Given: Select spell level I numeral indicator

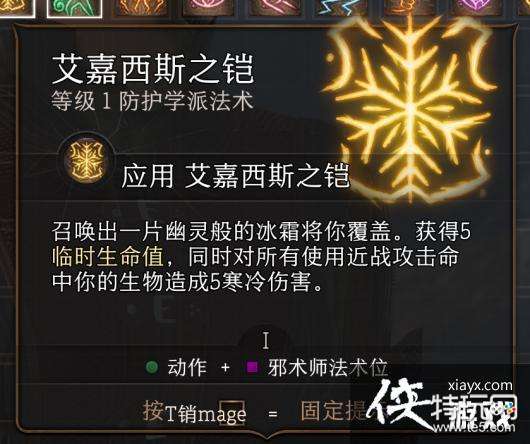Looking at the screenshot, I should click(x=266, y=341).
